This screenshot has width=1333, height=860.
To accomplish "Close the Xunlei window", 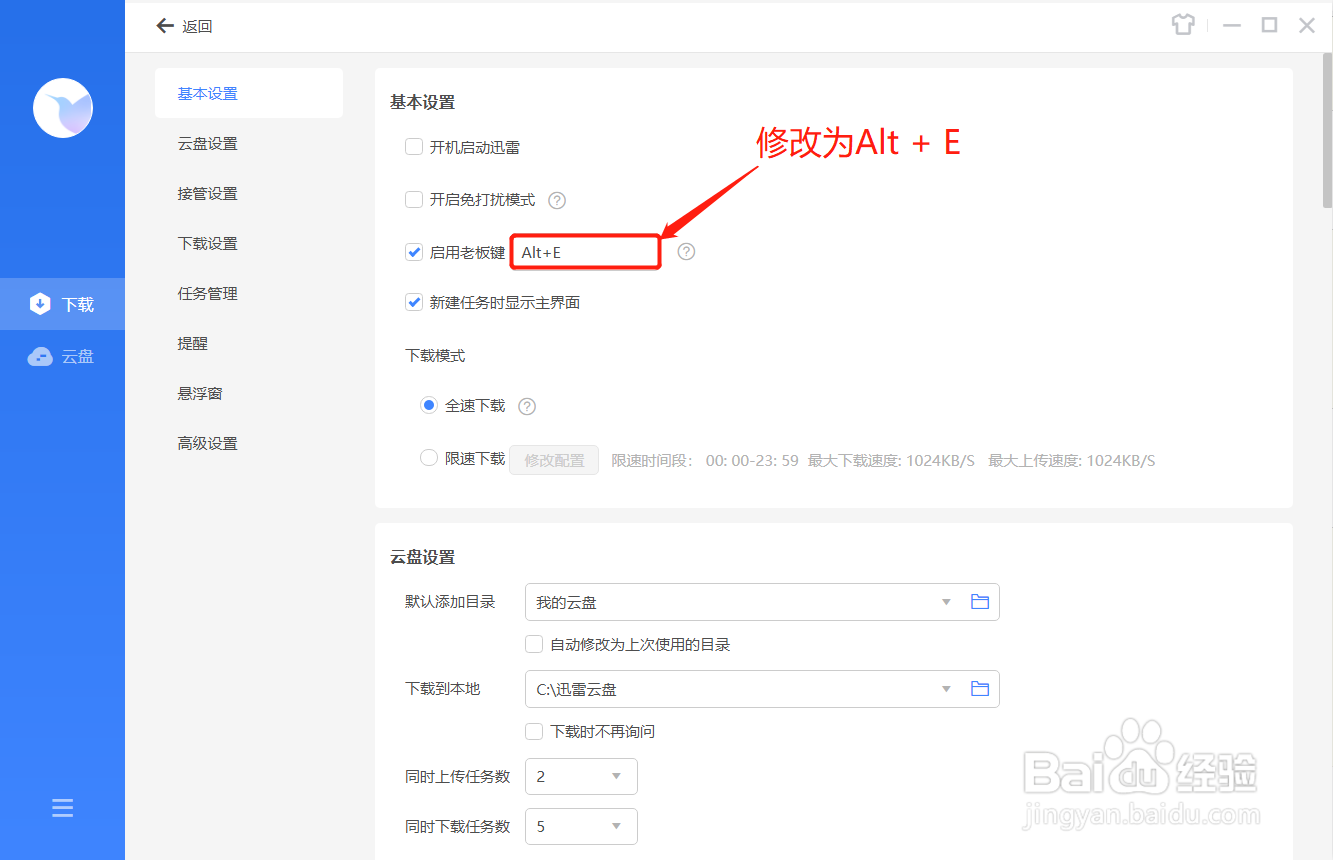I will click(x=1307, y=25).
